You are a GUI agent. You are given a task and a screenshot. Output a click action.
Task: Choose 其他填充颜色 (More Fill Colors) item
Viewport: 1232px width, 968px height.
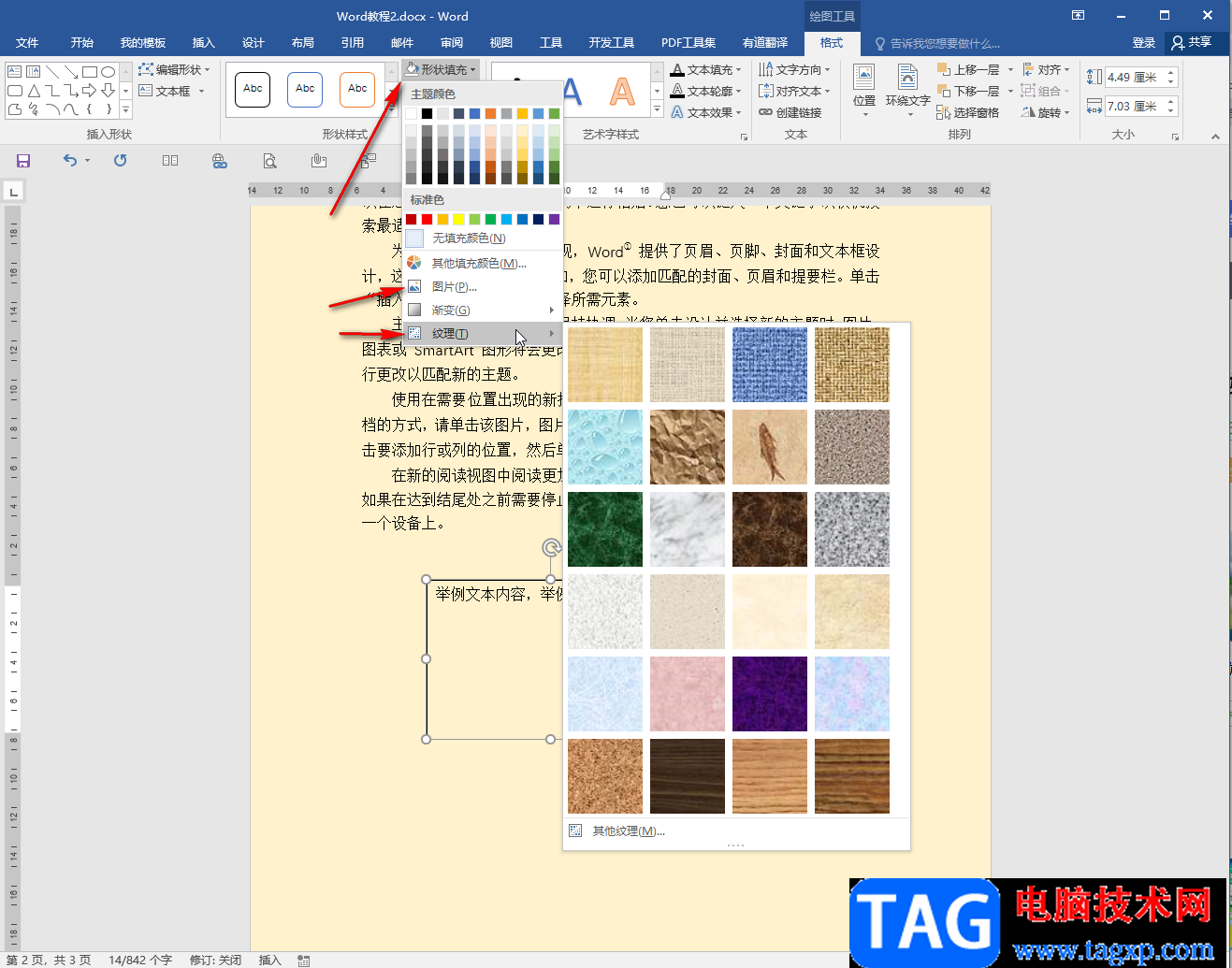pyautogui.click(x=483, y=264)
